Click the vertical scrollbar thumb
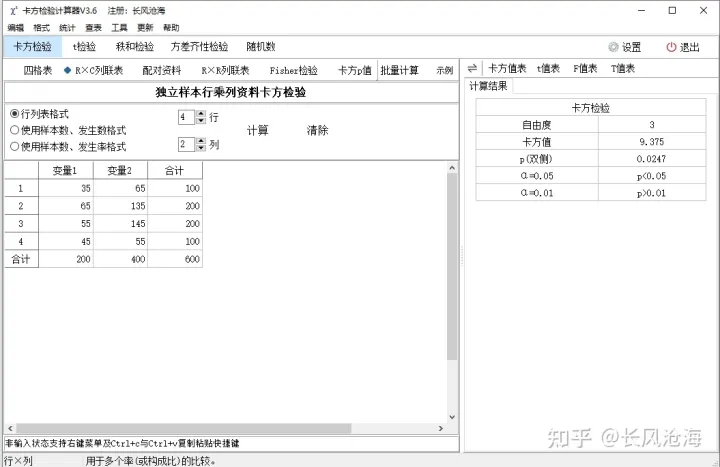 pos(452,267)
